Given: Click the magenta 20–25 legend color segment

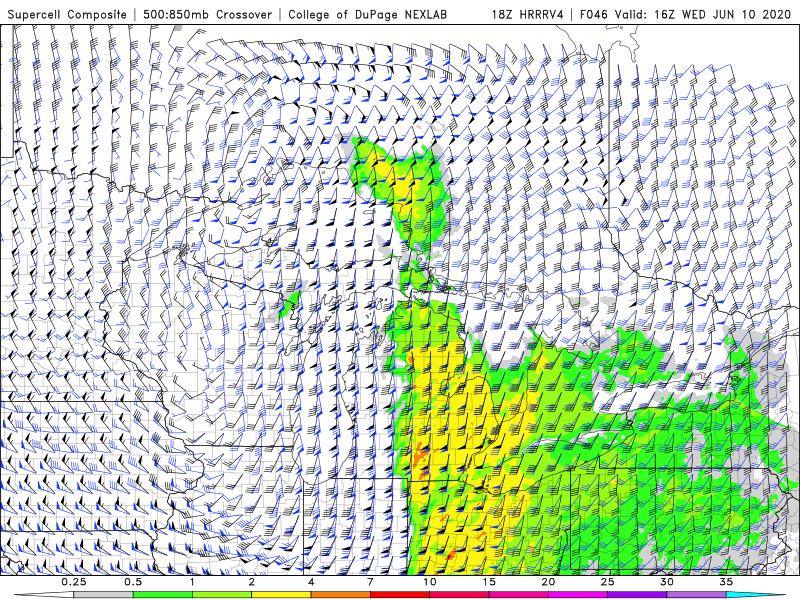Looking at the screenshot, I should [x=578, y=595].
